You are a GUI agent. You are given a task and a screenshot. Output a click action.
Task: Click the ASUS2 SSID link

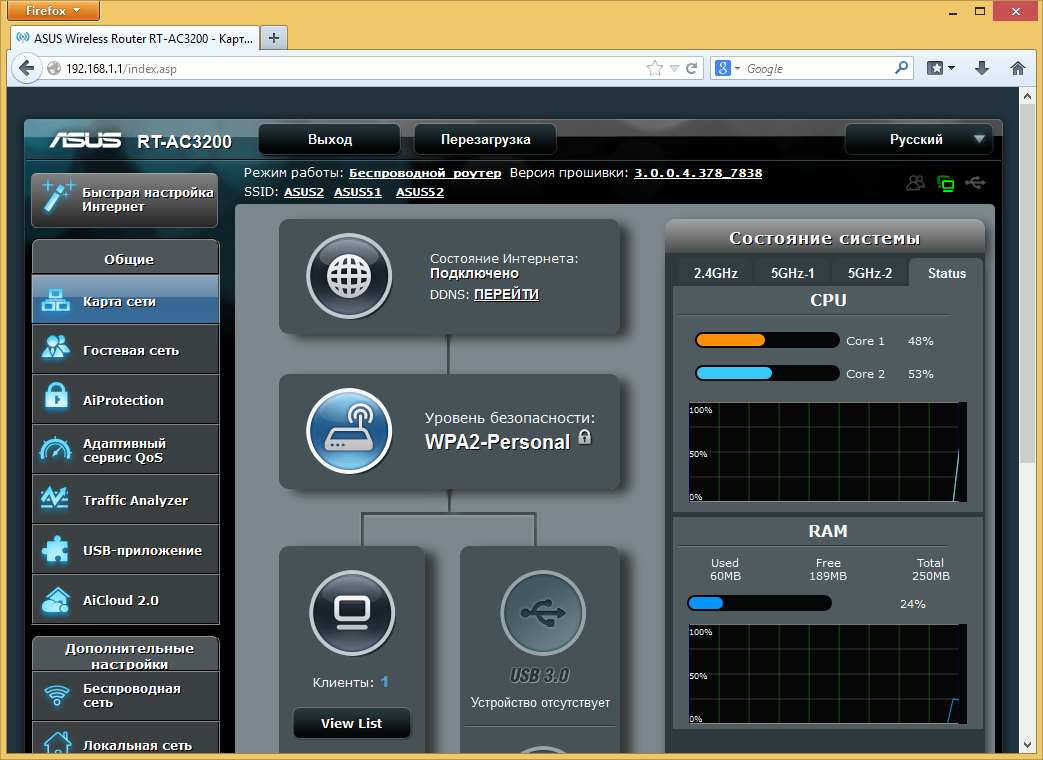pos(304,192)
